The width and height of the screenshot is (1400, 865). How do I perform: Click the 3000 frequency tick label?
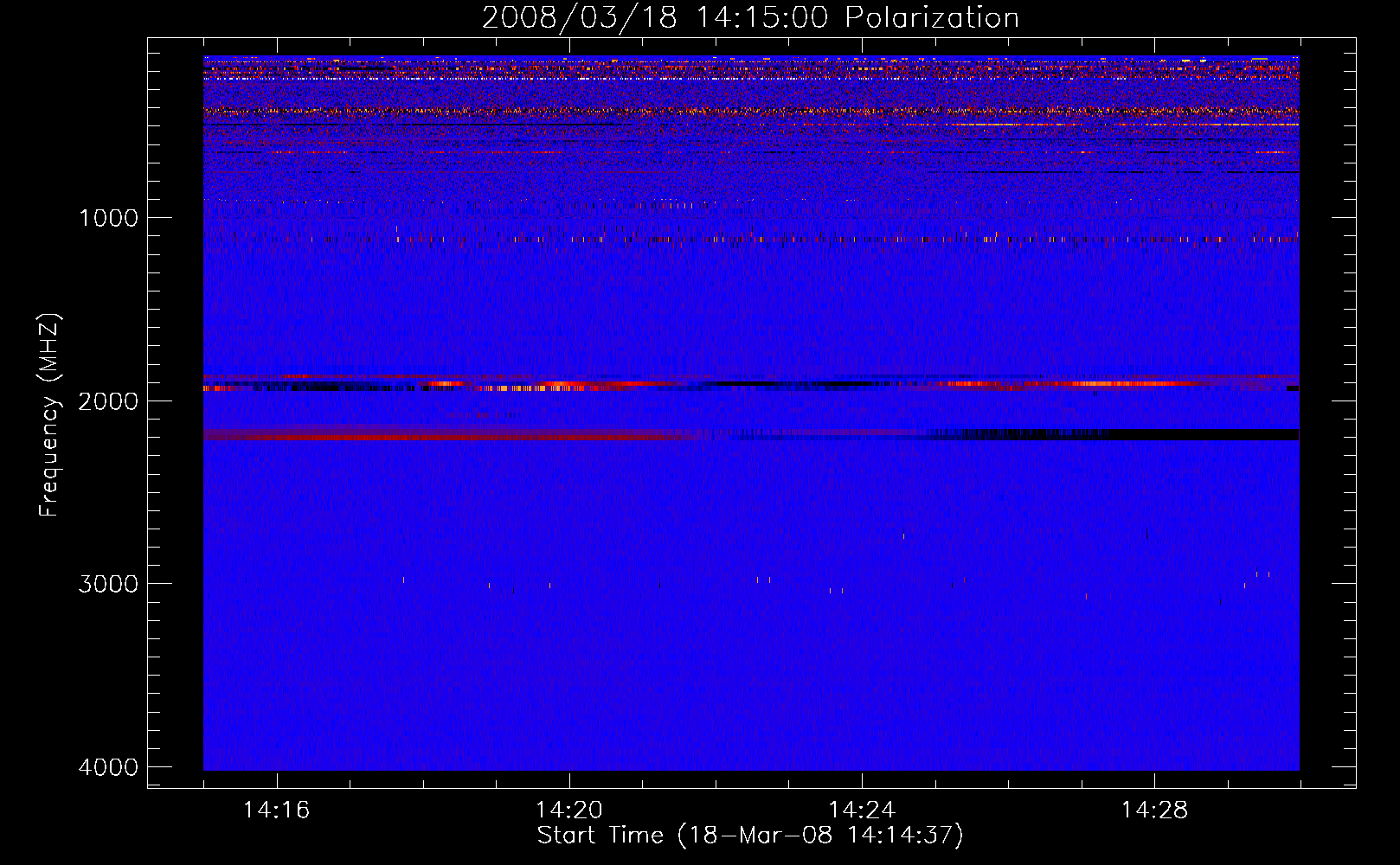[108, 584]
